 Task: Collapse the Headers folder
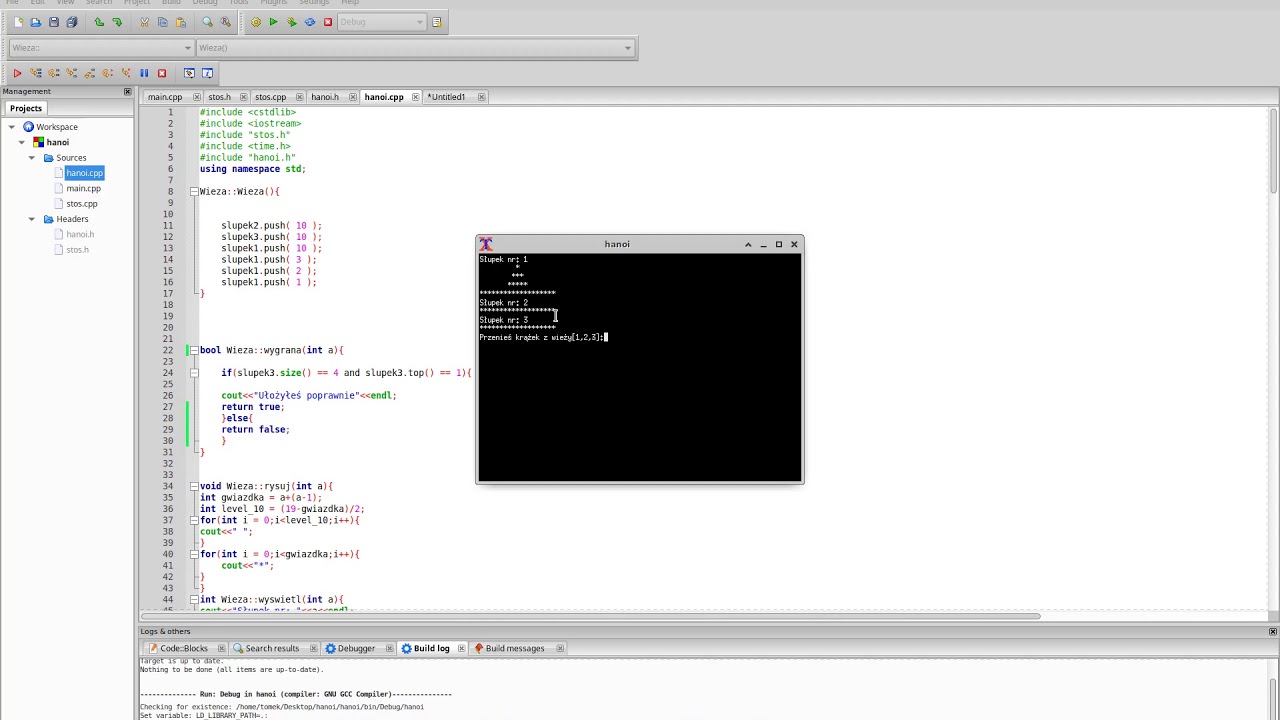(32, 219)
